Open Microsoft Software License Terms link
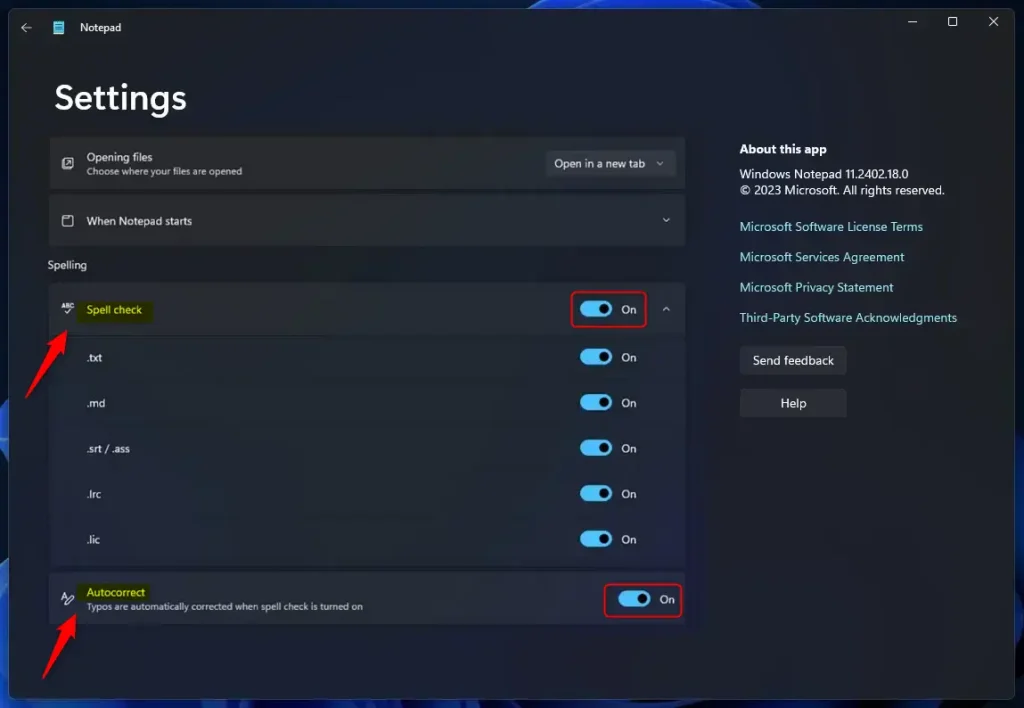Image resolution: width=1024 pixels, height=708 pixels. click(831, 227)
